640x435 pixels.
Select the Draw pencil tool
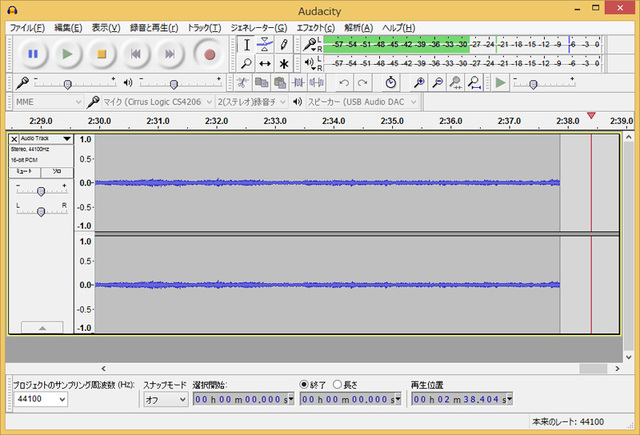pyautogui.click(x=284, y=45)
